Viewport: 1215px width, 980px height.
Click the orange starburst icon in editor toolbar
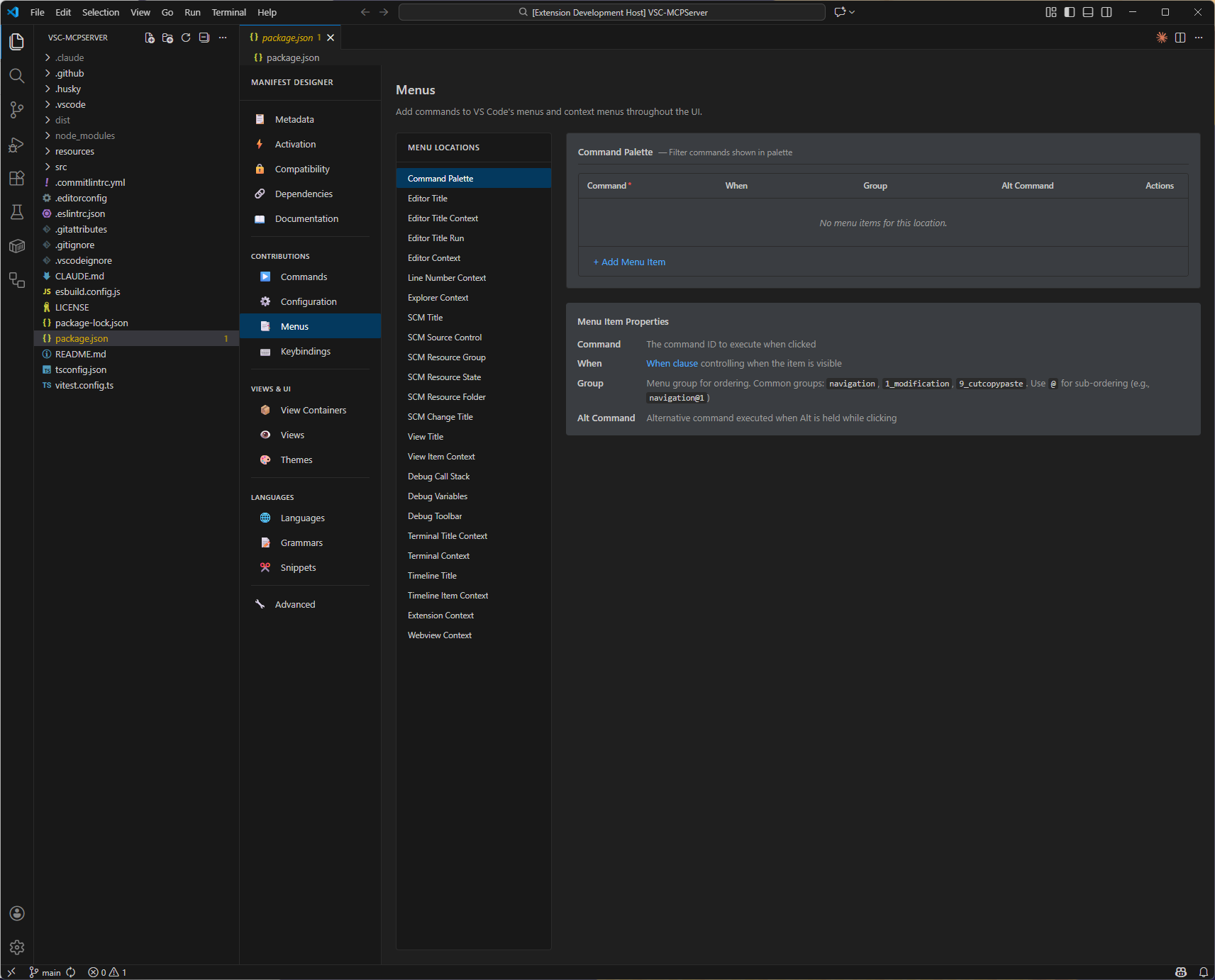[1162, 38]
